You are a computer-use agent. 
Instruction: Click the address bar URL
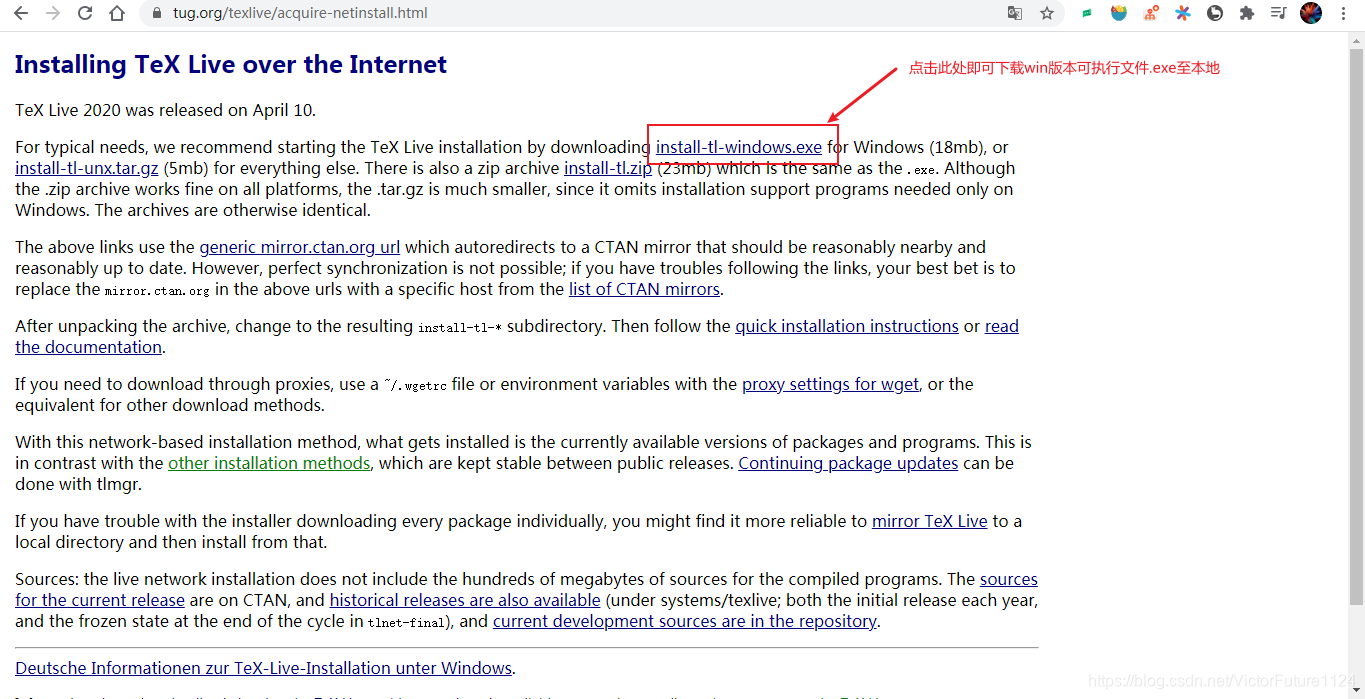[300, 13]
